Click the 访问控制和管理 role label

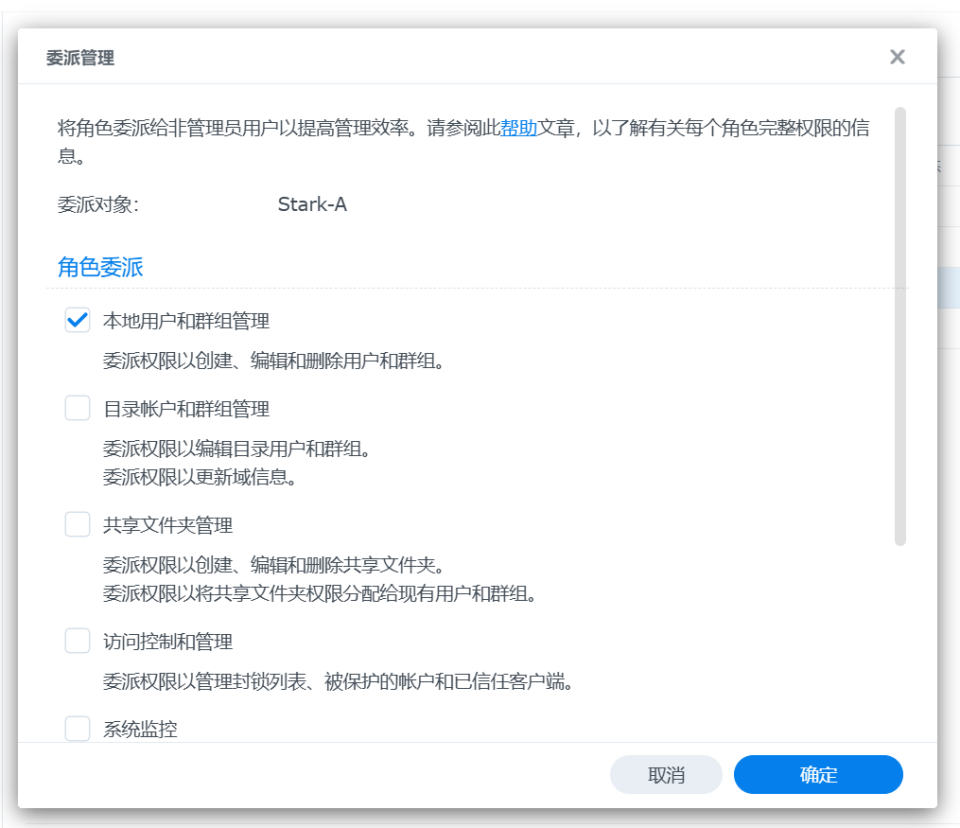[168, 642]
